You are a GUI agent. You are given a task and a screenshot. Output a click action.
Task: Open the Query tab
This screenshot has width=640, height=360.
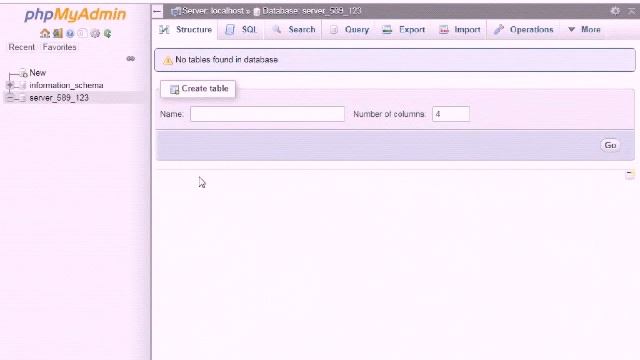[x=349, y=30]
